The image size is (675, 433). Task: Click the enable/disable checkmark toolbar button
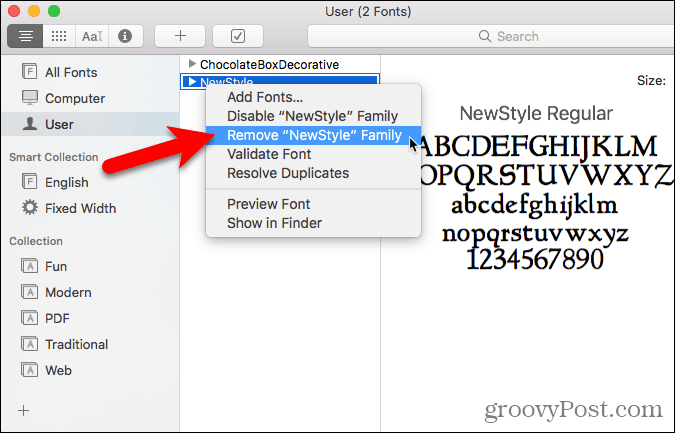pos(238,36)
